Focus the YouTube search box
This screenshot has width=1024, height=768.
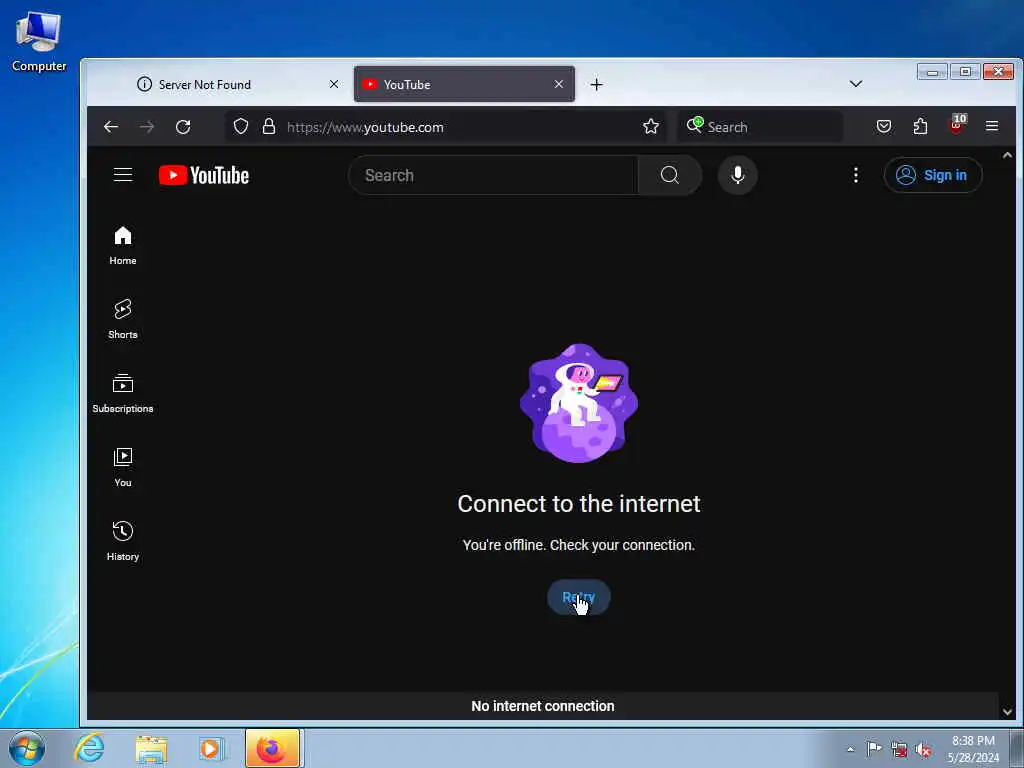[x=493, y=175]
